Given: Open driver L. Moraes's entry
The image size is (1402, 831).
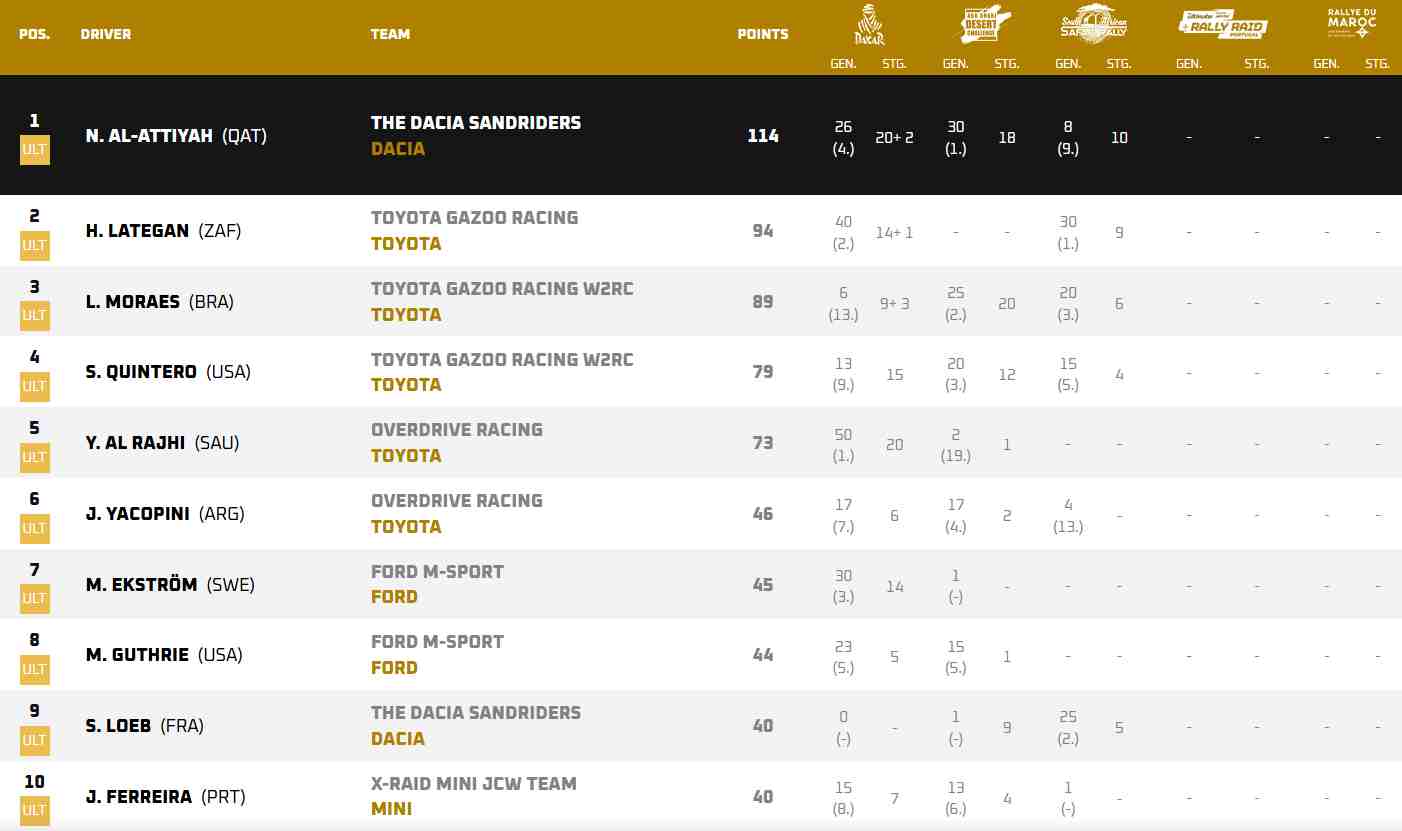Looking at the screenshot, I should tap(133, 302).
